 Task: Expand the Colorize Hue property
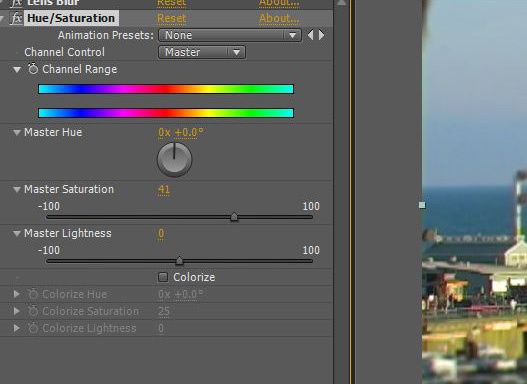(16, 294)
